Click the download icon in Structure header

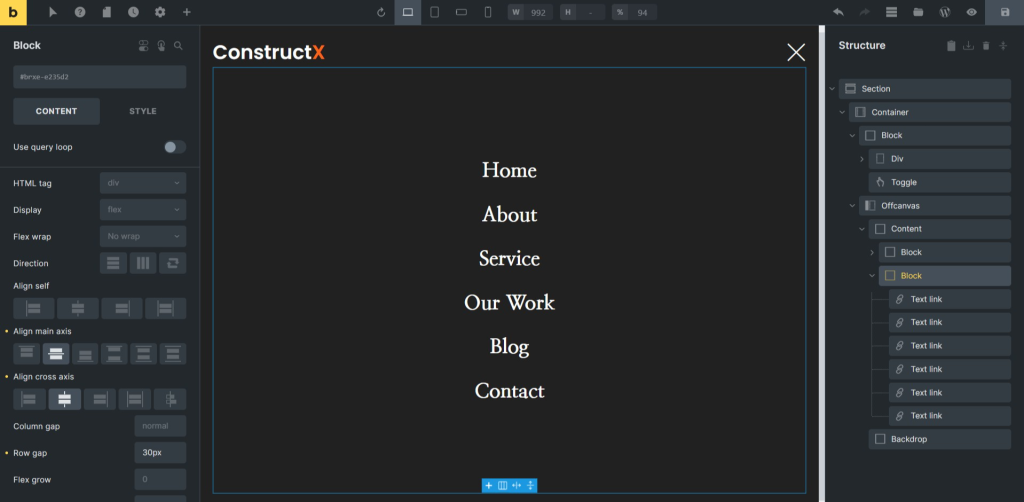969,46
